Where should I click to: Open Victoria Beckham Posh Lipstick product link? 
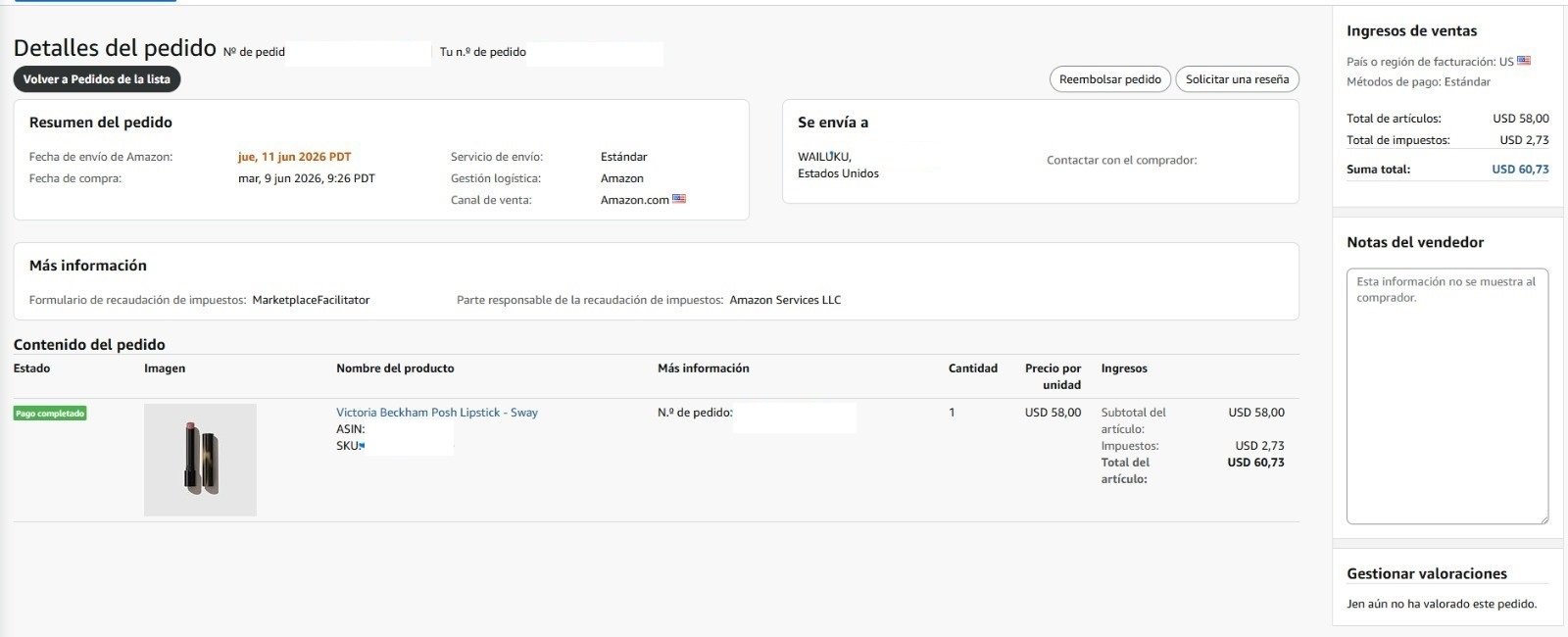[437, 413]
